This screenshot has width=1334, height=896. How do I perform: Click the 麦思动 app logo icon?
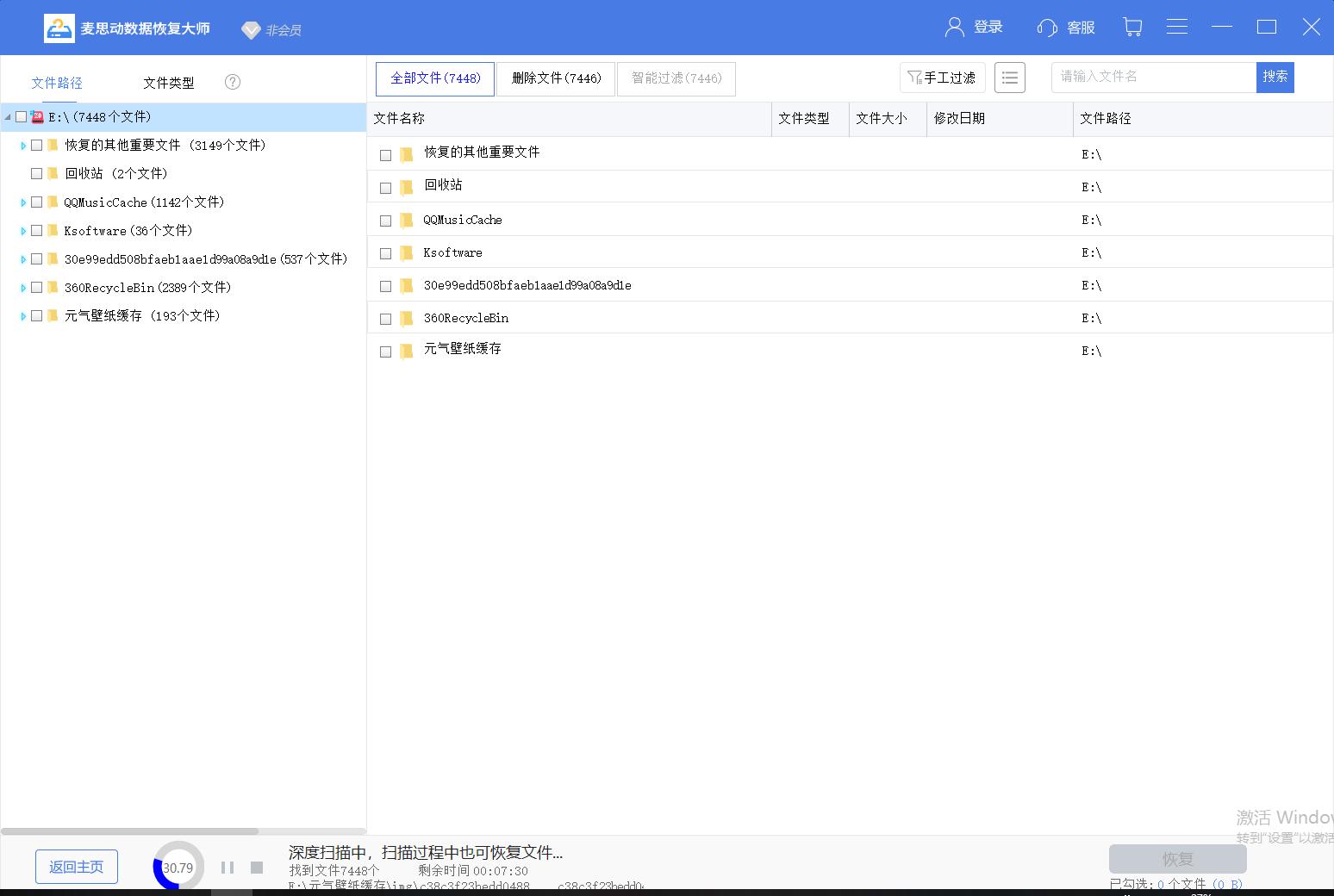pos(59,28)
